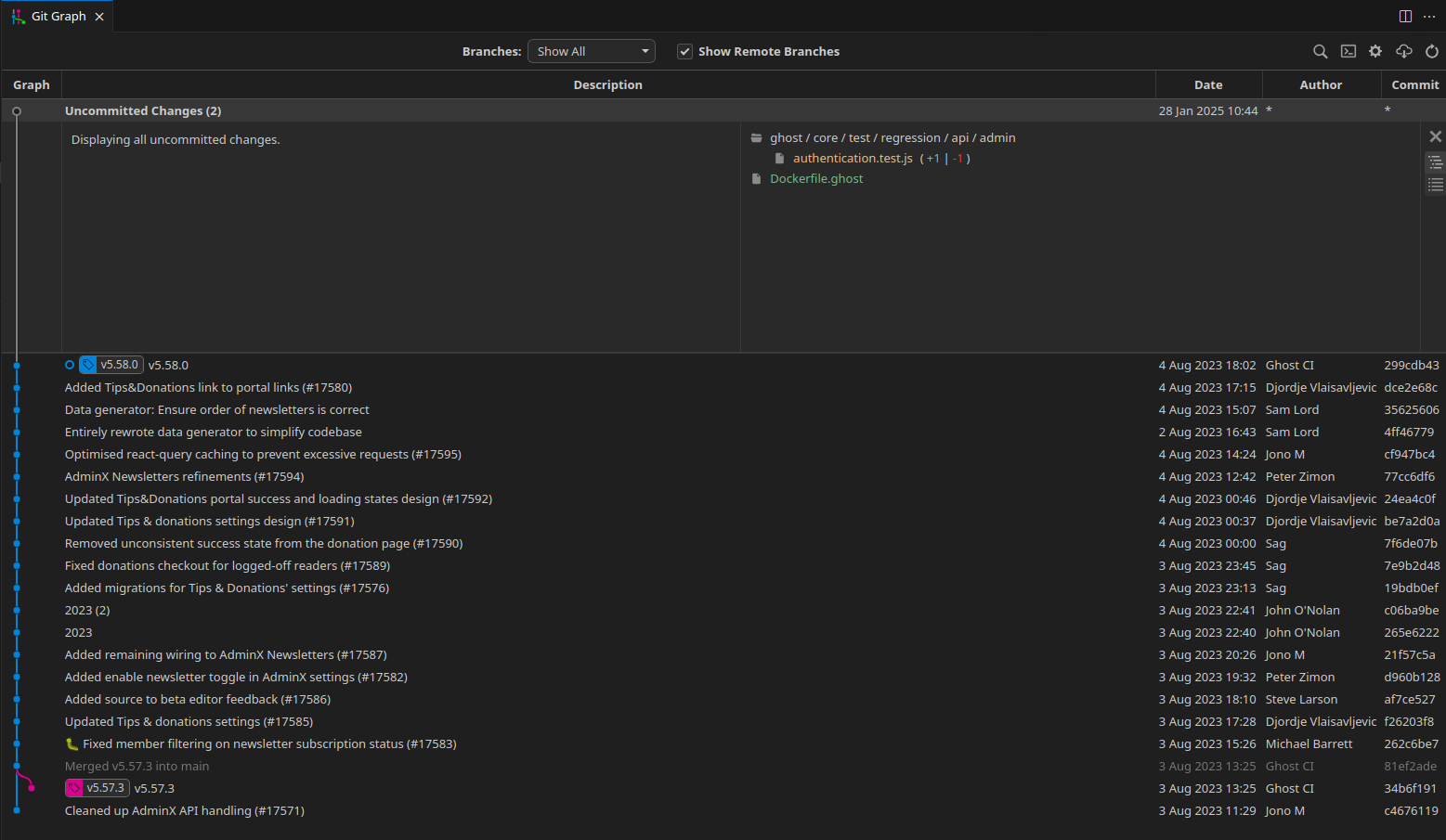The width and height of the screenshot is (1446, 840).
Task: Click the blue v5.58.0 tag label
Action: click(x=111, y=365)
